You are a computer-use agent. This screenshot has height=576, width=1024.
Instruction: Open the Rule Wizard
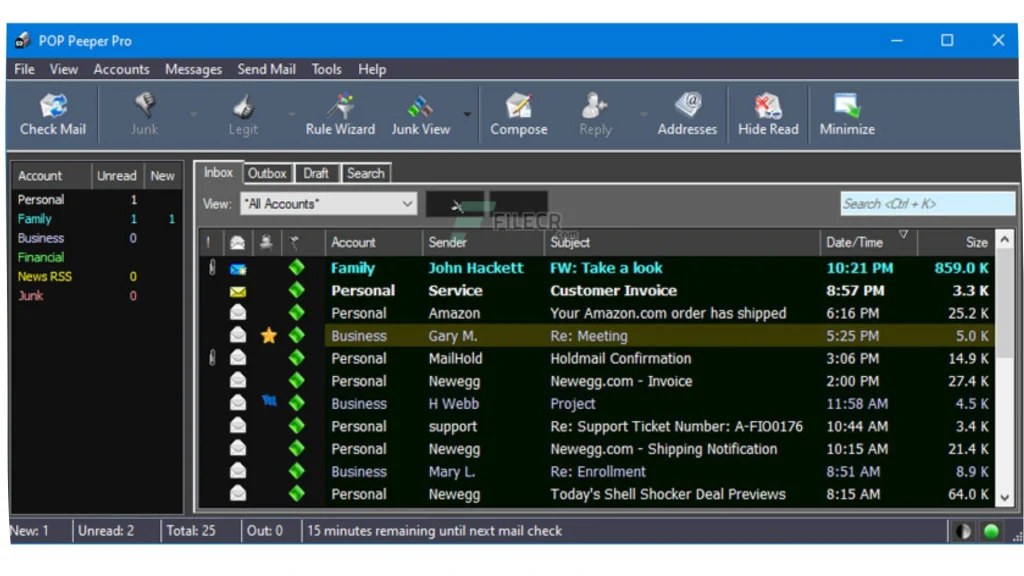click(x=339, y=113)
